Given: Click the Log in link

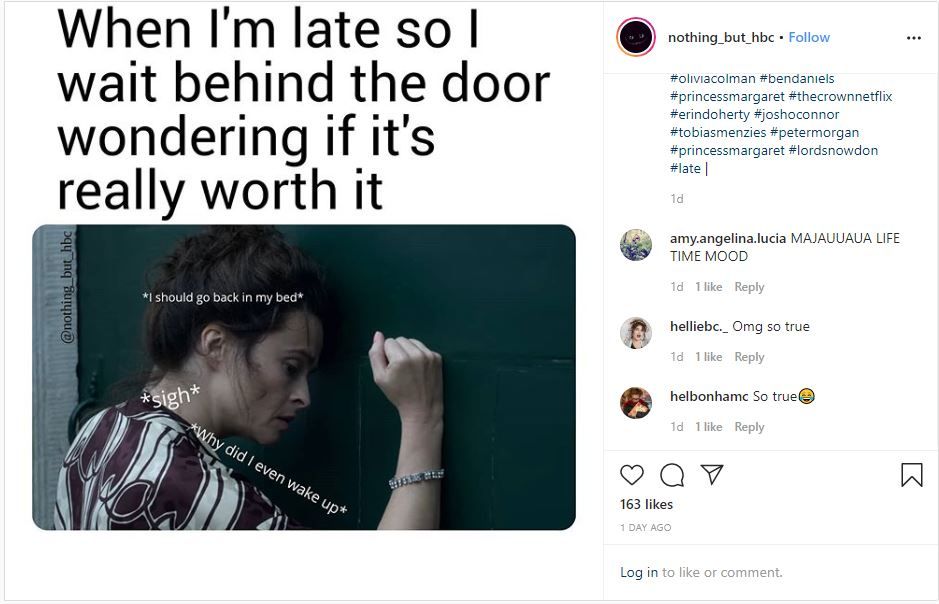Looking at the screenshot, I should pyautogui.click(x=638, y=572).
